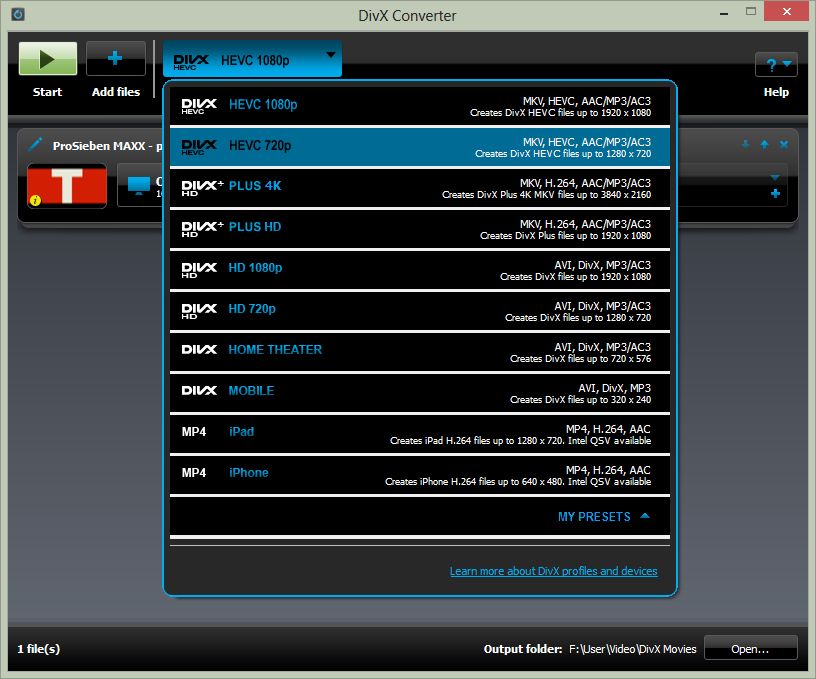
Task: Pick the HD 720p profile
Action: [x=419, y=311]
